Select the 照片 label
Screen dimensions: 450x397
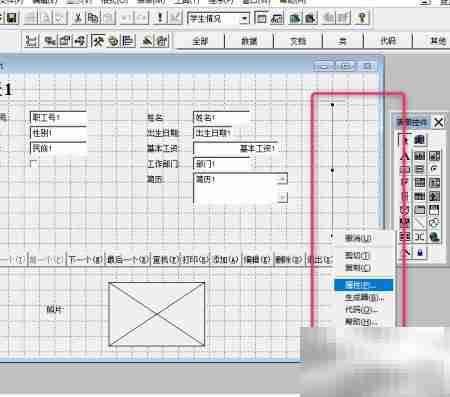coord(55,309)
